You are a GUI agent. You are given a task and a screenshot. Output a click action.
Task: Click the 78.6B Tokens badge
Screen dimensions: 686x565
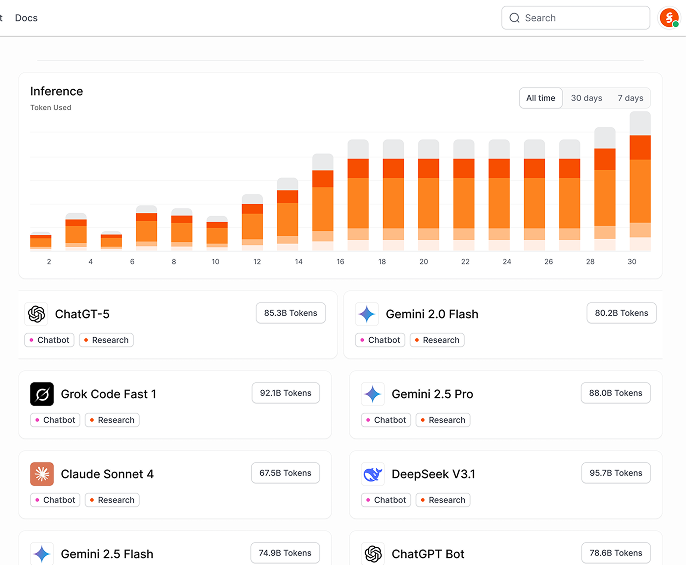pos(616,553)
